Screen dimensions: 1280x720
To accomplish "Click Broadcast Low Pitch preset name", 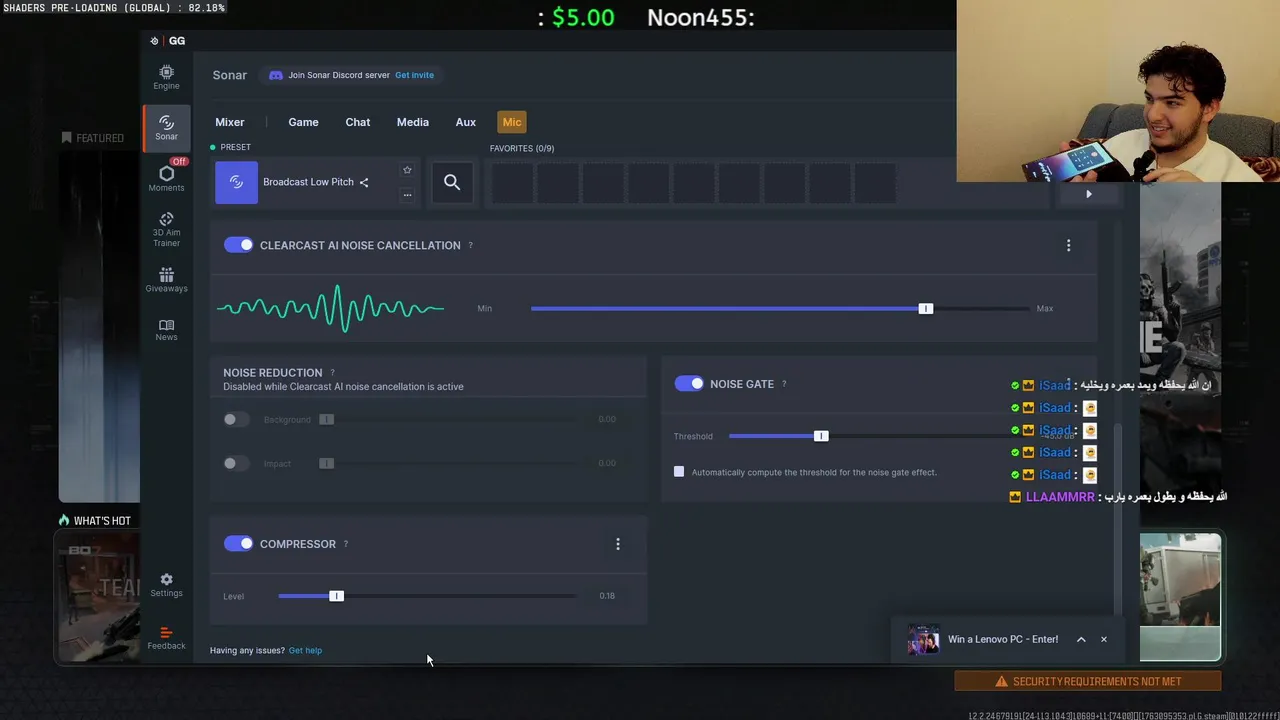I will click(308, 182).
